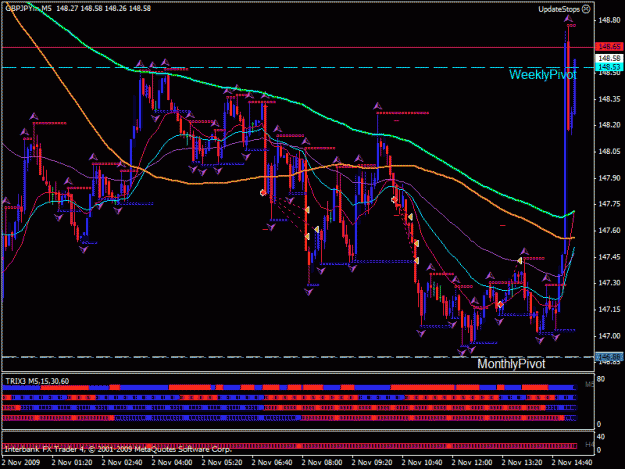Click the 148.05 price scale label
Image resolution: width=625 pixels, height=469 pixels.
(x=609, y=151)
